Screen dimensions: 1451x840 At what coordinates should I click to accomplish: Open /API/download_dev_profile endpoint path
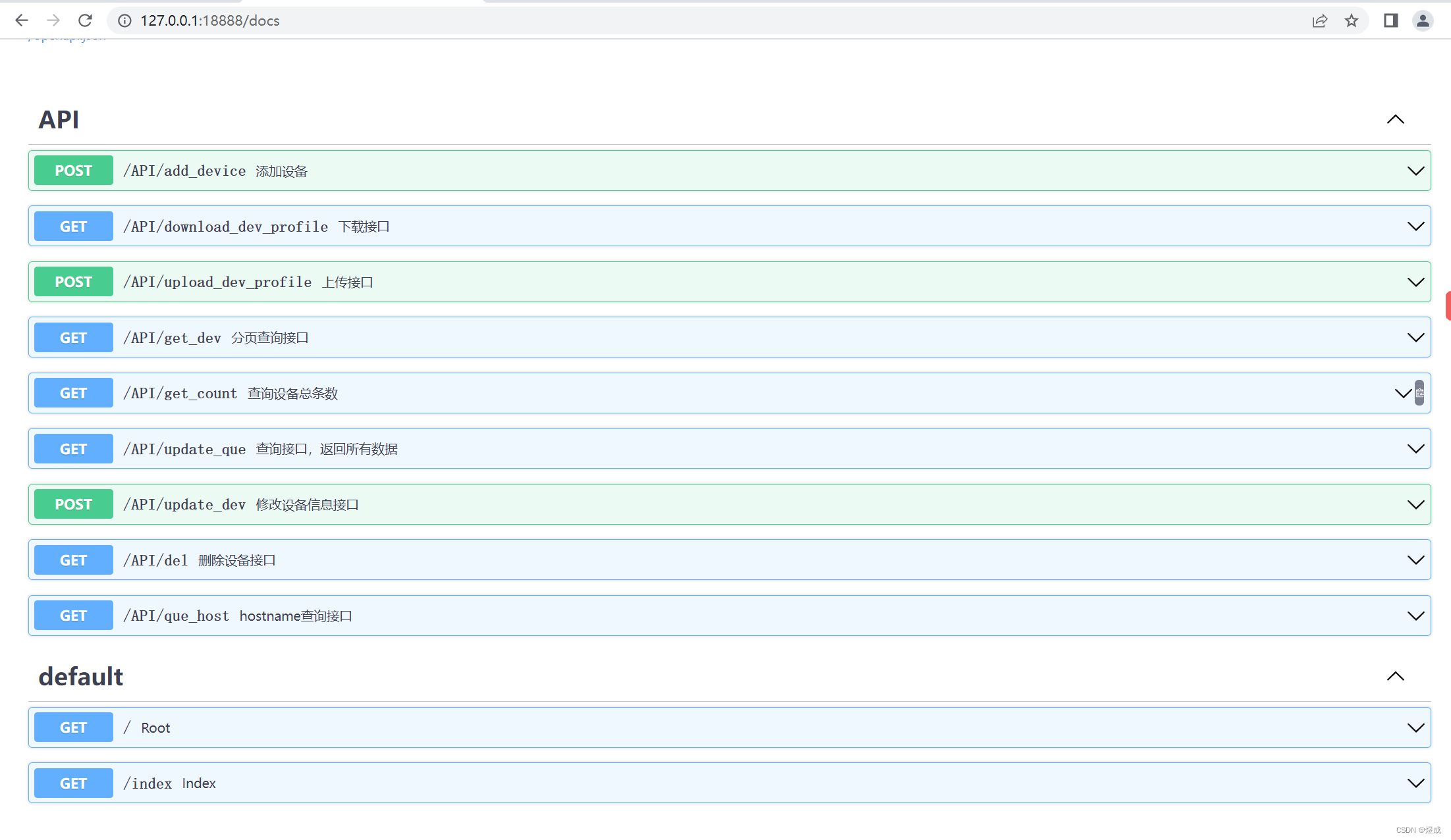[x=225, y=227]
